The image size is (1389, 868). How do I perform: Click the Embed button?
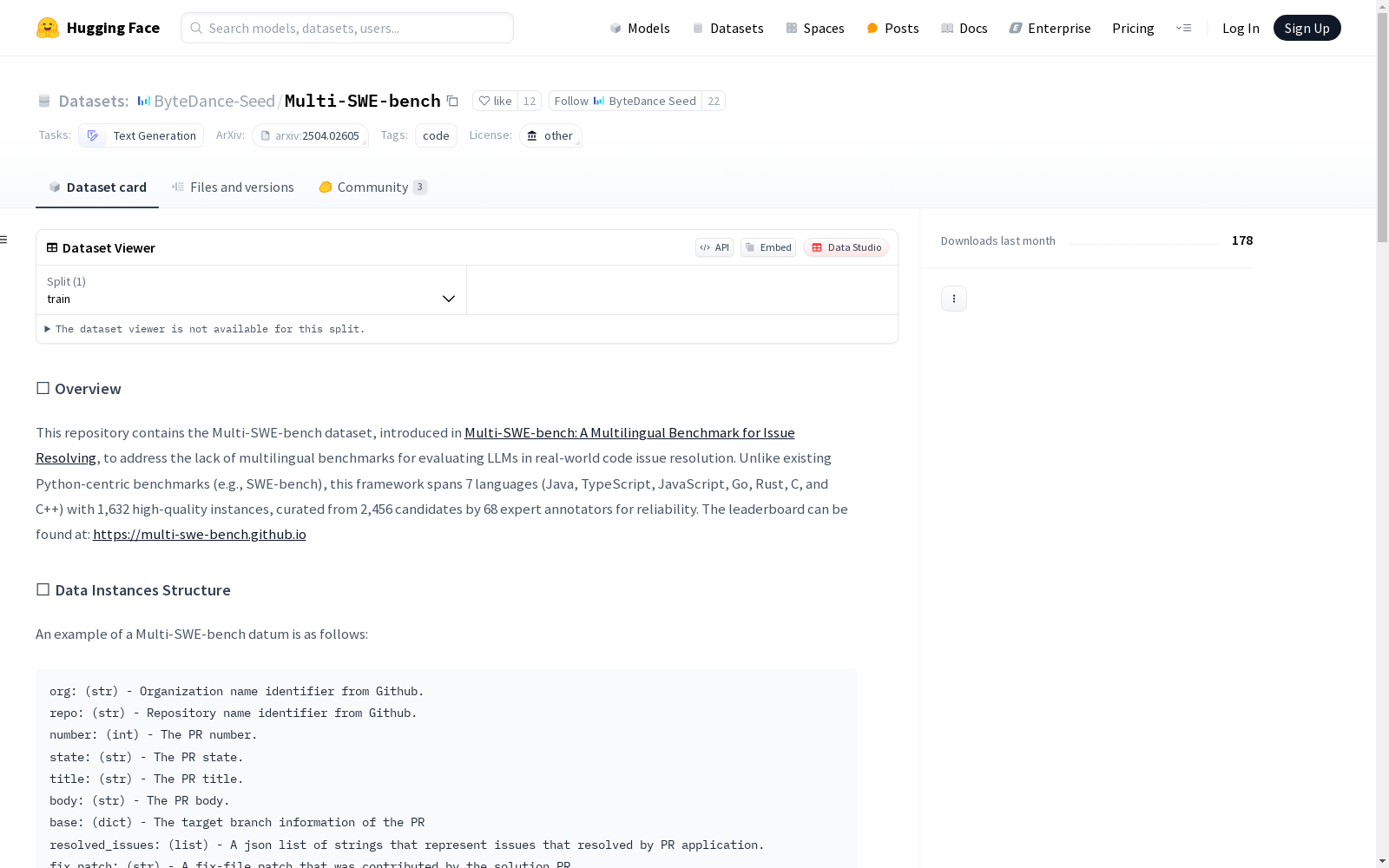768,247
